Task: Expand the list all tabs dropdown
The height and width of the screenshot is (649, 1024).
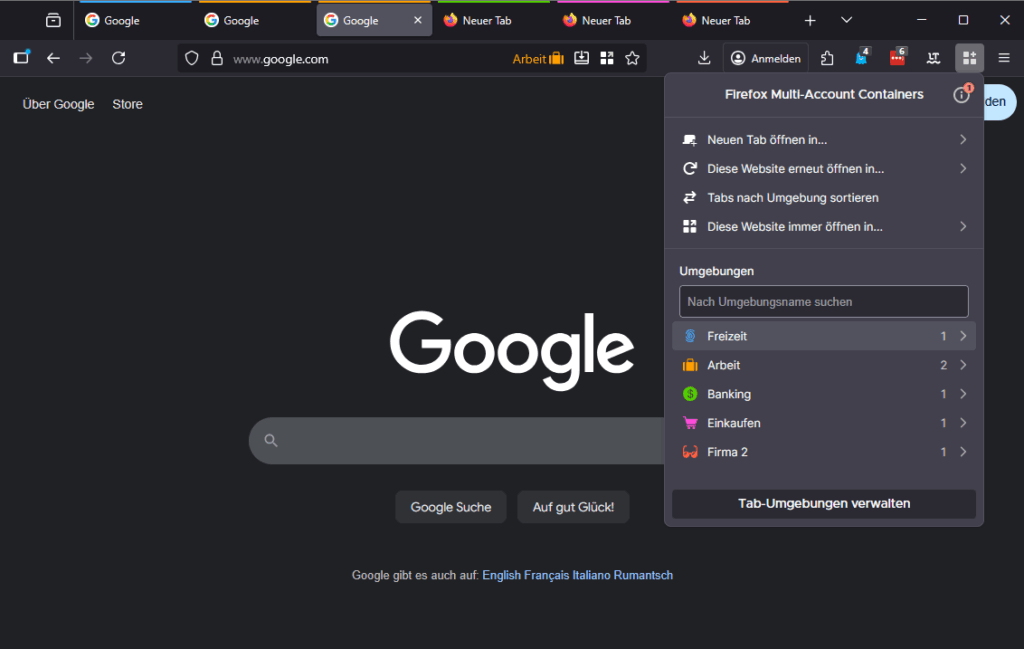Action: 846,20
